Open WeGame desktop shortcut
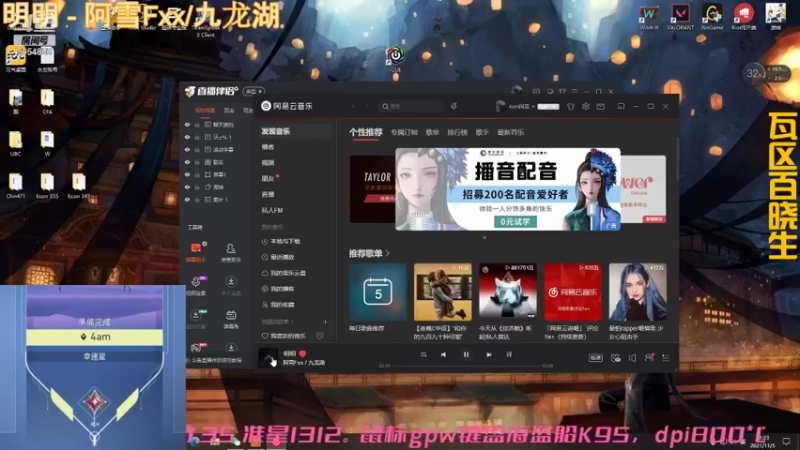Viewport: 800px width, 450px height. [712, 17]
